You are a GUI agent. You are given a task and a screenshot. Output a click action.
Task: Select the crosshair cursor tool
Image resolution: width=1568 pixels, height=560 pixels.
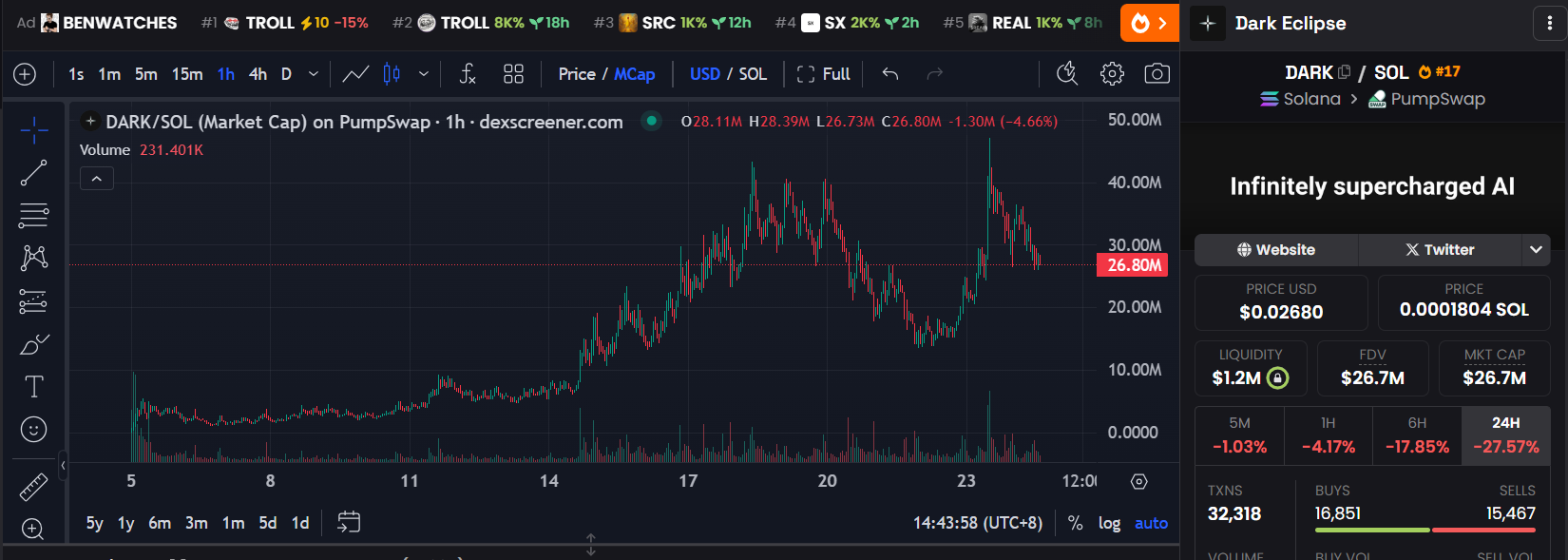click(33, 130)
